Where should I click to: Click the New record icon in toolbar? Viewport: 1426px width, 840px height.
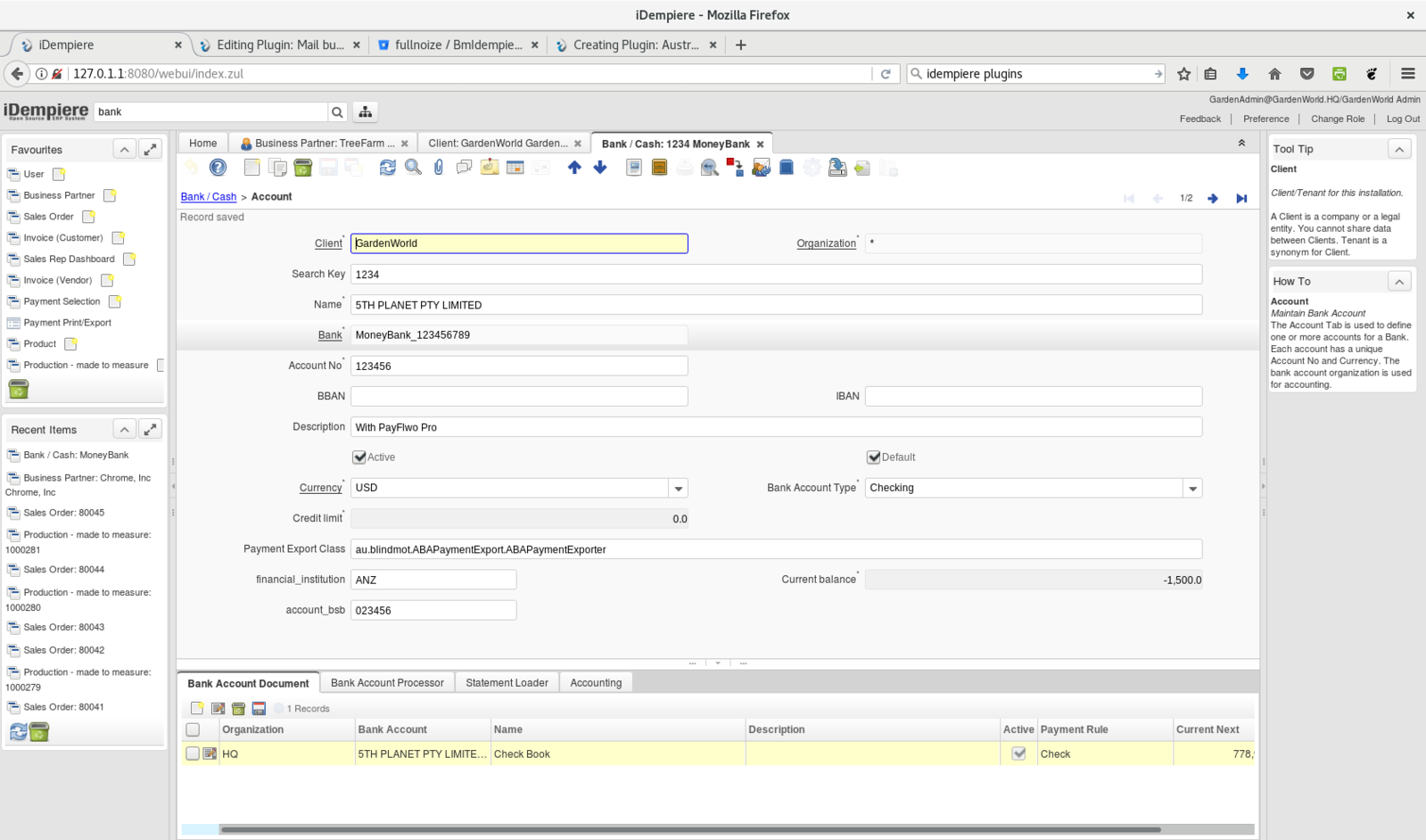pos(251,168)
